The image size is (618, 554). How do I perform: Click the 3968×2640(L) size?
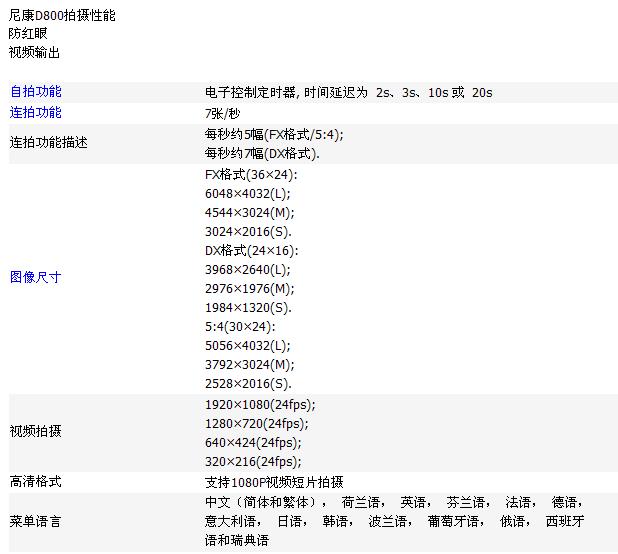[248, 270]
